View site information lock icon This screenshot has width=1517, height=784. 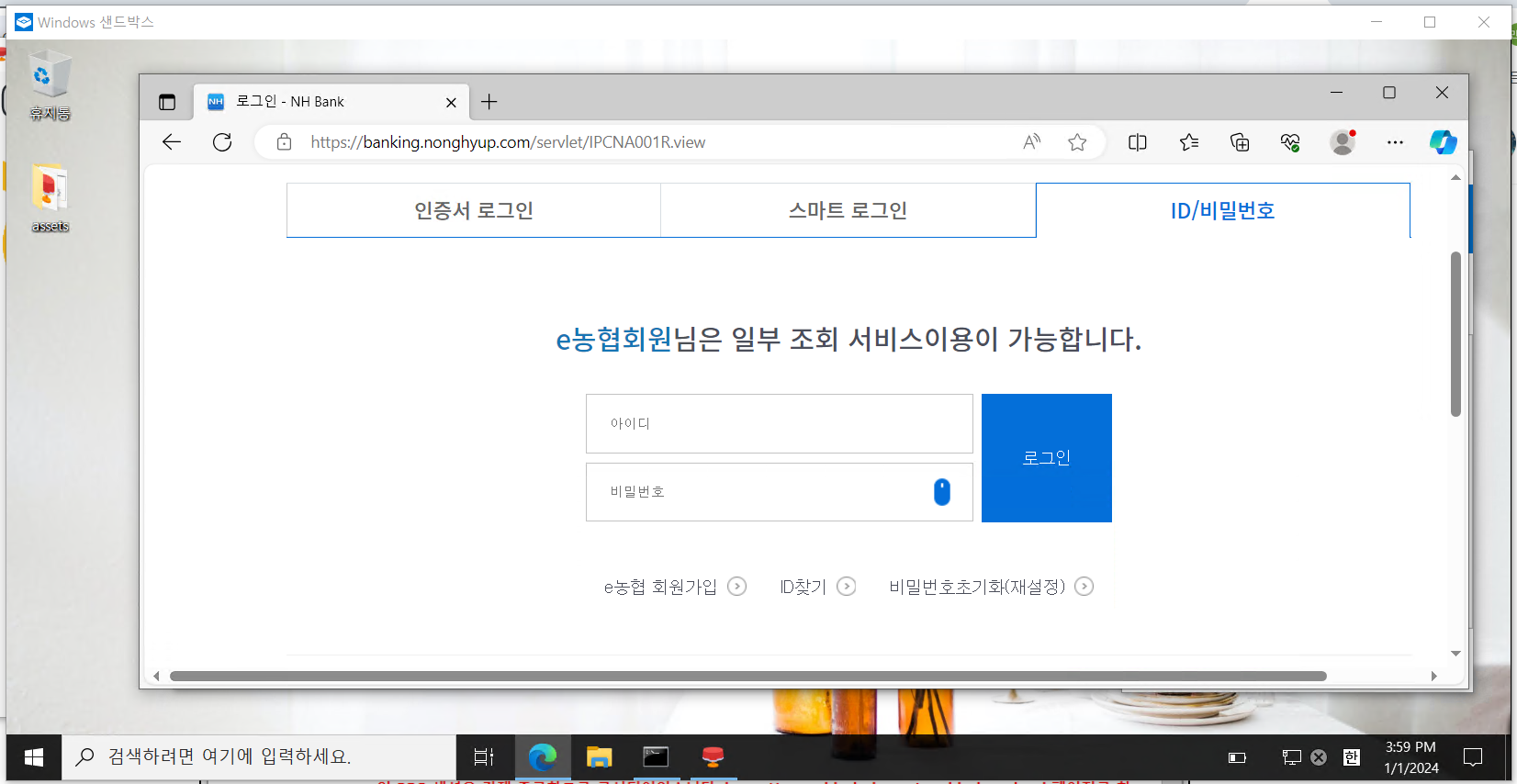point(284,142)
